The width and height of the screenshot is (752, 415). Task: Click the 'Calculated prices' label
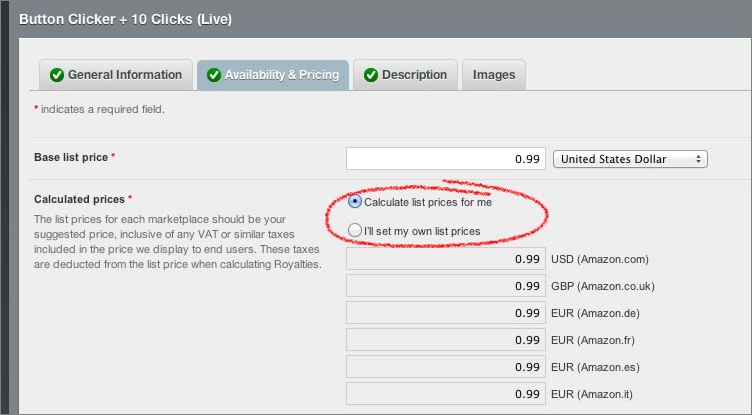(80, 200)
